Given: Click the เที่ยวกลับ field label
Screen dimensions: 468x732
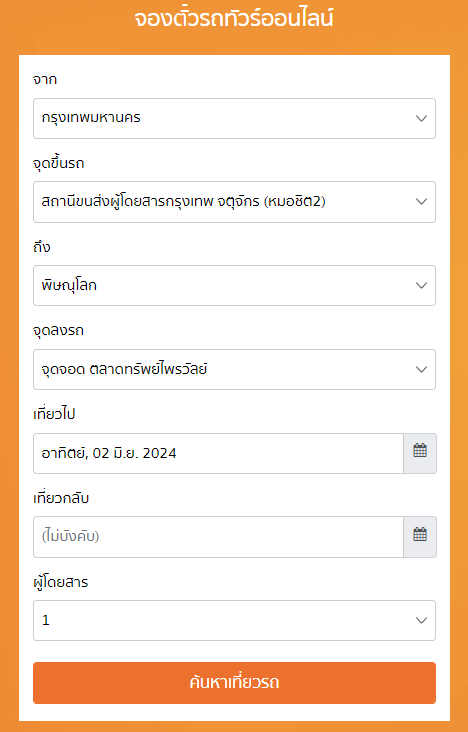Looking at the screenshot, I should [61, 498].
